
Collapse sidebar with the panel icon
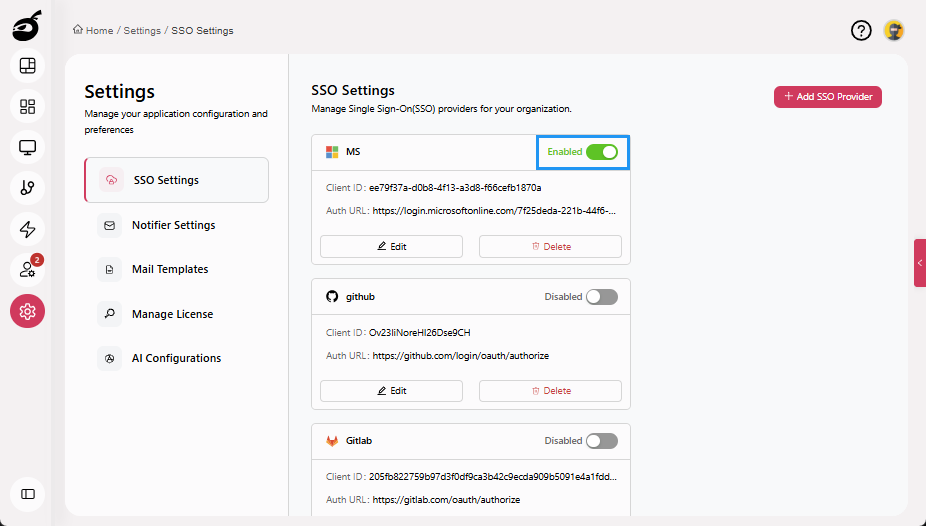click(x=27, y=494)
